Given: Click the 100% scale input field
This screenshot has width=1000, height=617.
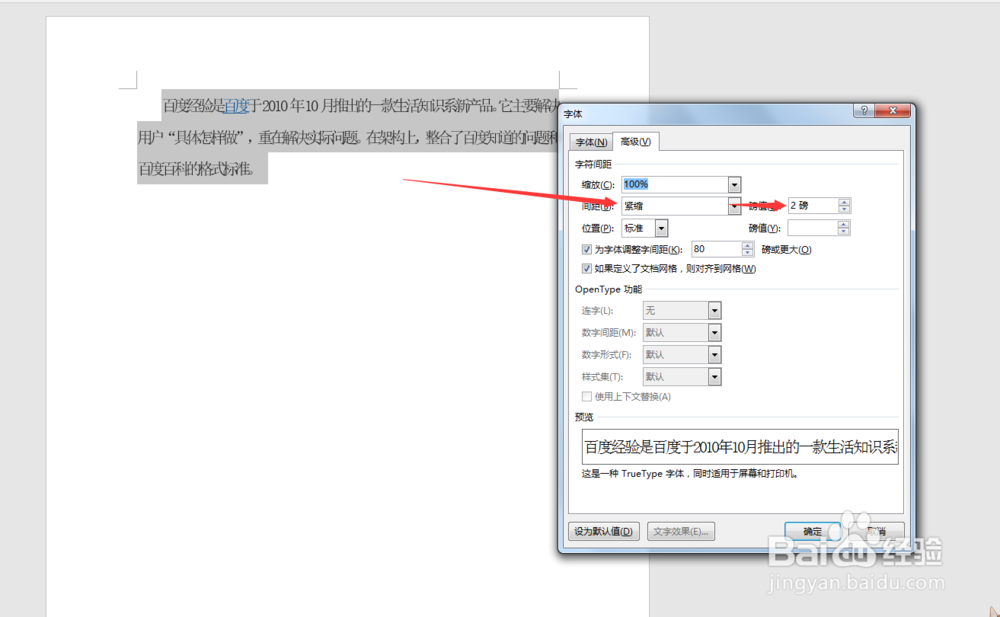Looking at the screenshot, I should tap(675, 184).
